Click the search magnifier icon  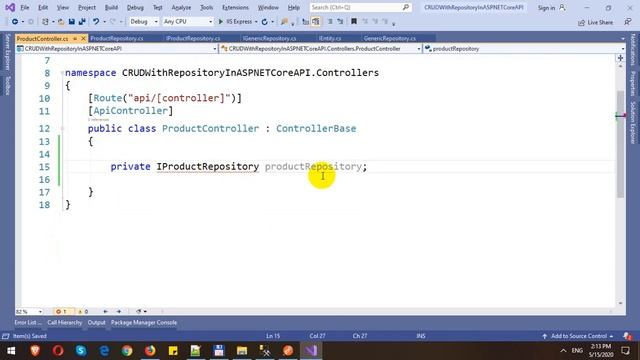pyautogui.click(x=405, y=7)
